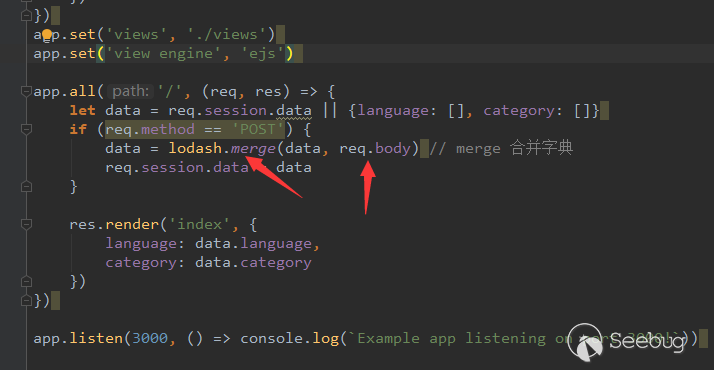Fold the if req.method POST block
Viewport: 714px width, 370px height.
coord(26,129)
